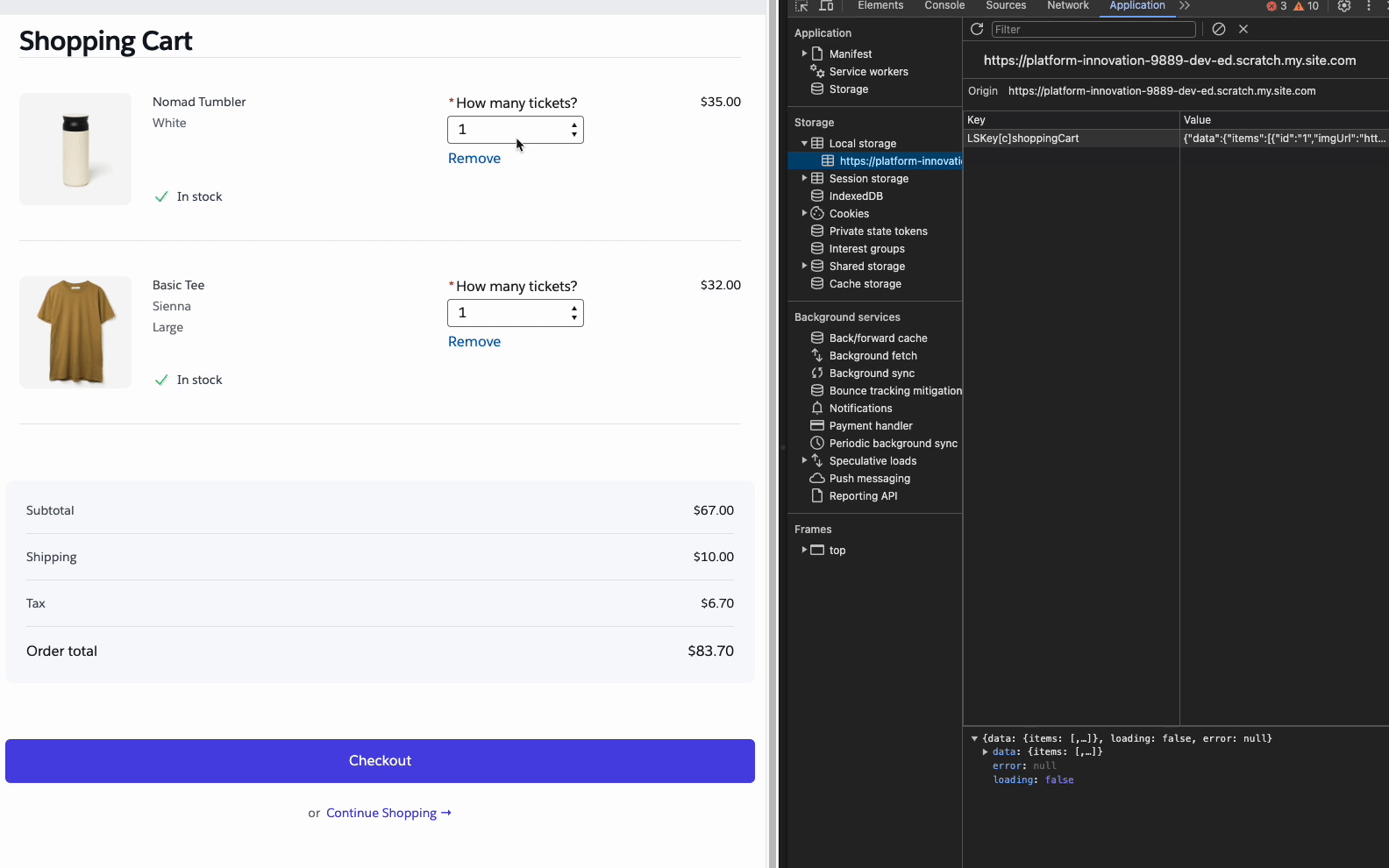
Task: Click the Key column header
Action: [1071, 120]
